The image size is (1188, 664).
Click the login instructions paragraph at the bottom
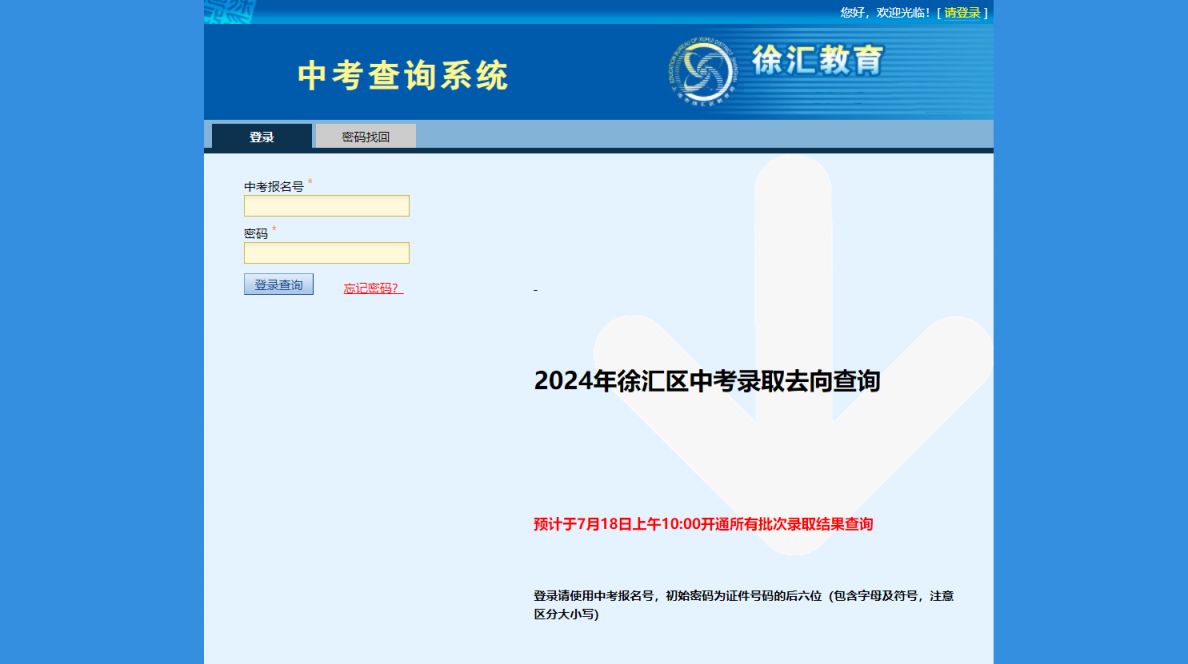click(x=742, y=603)
